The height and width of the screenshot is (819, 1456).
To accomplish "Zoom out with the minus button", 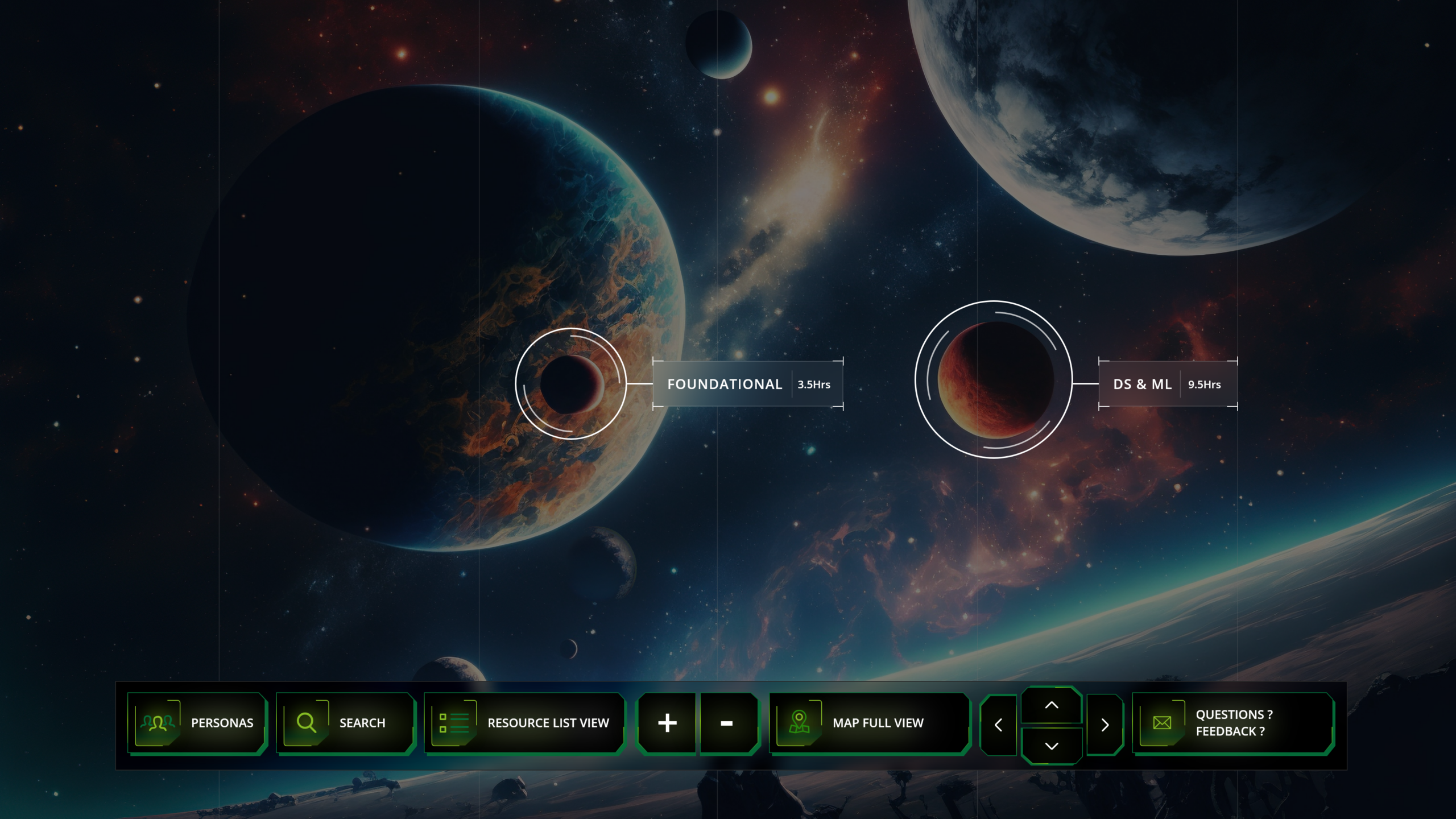I will point(727,723).
